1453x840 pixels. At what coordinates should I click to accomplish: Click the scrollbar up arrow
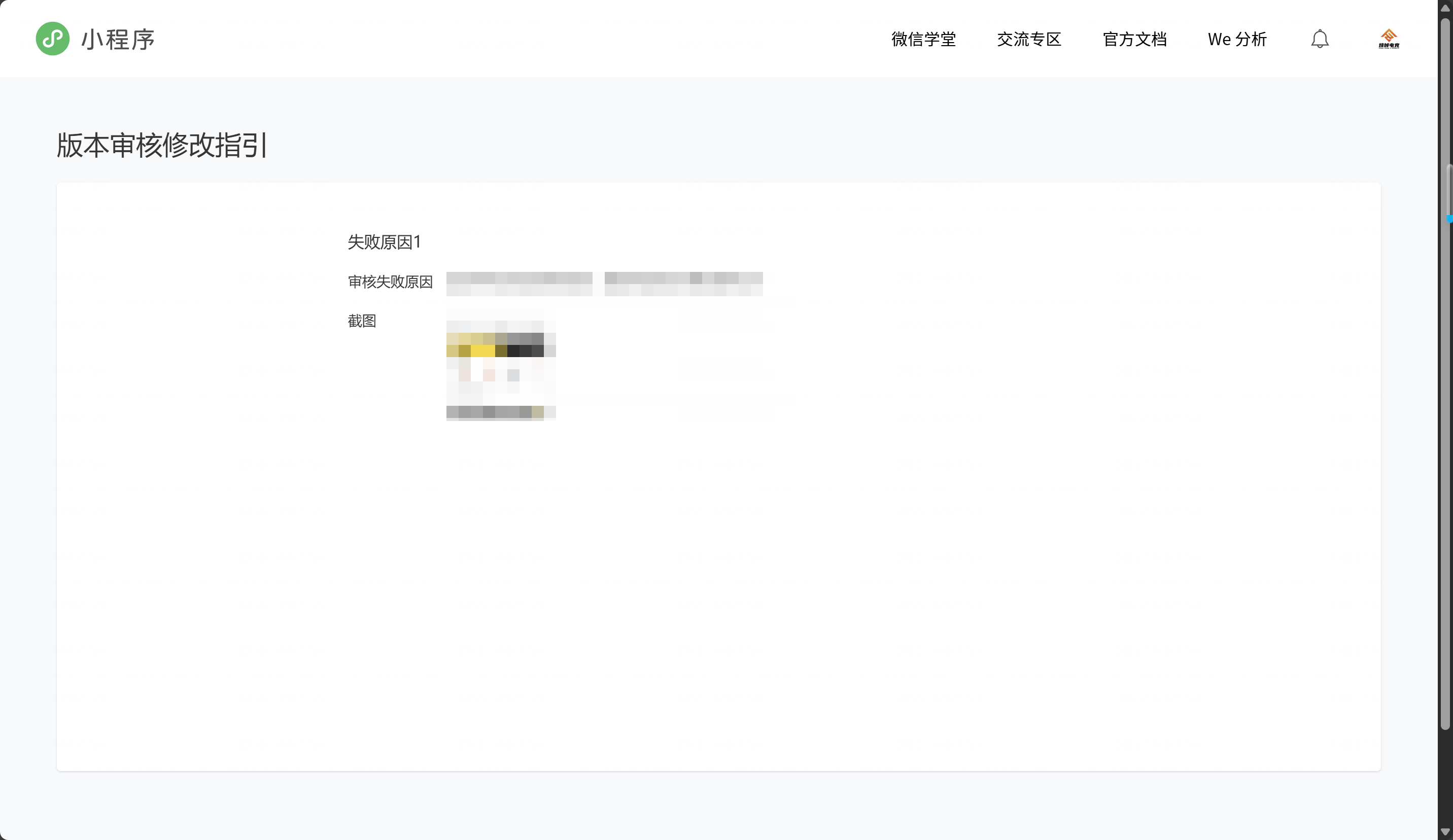point(1445,8)
